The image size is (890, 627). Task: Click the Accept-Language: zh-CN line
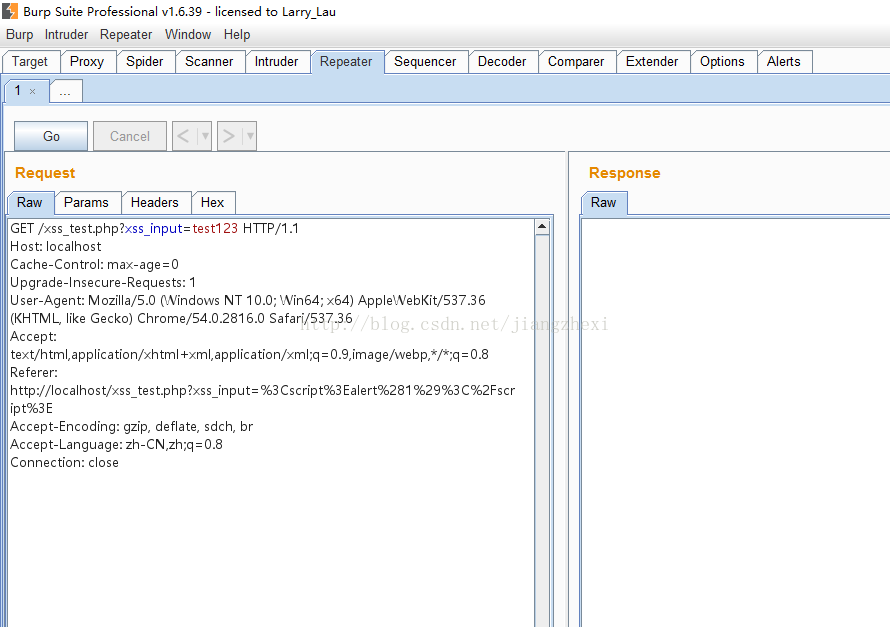coord(116,445)
